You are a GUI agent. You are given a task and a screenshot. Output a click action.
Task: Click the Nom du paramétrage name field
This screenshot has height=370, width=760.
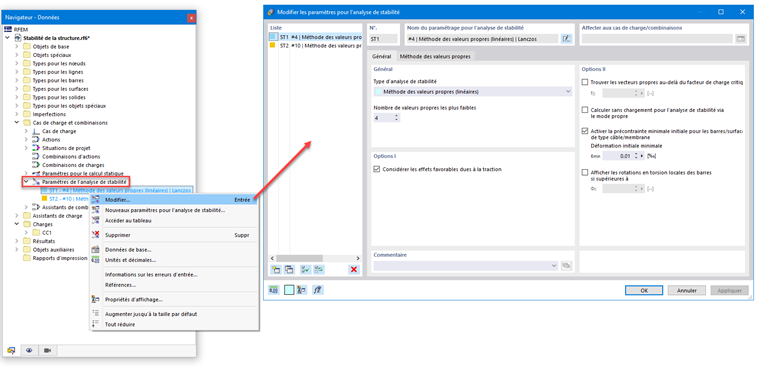(x=482, y=39)
